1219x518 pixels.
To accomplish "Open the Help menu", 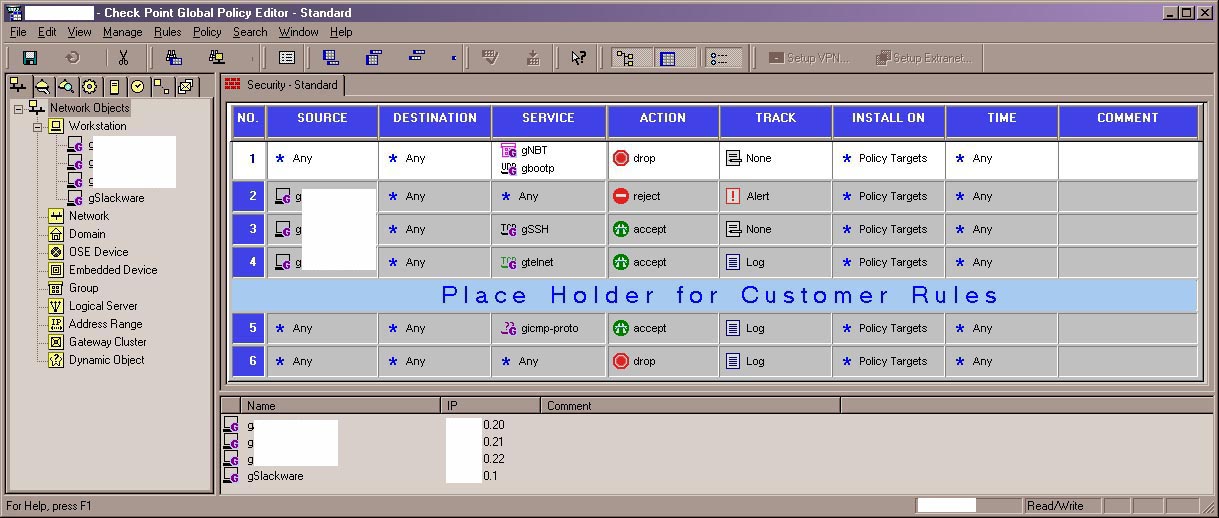I will click(x=341, y=32).
